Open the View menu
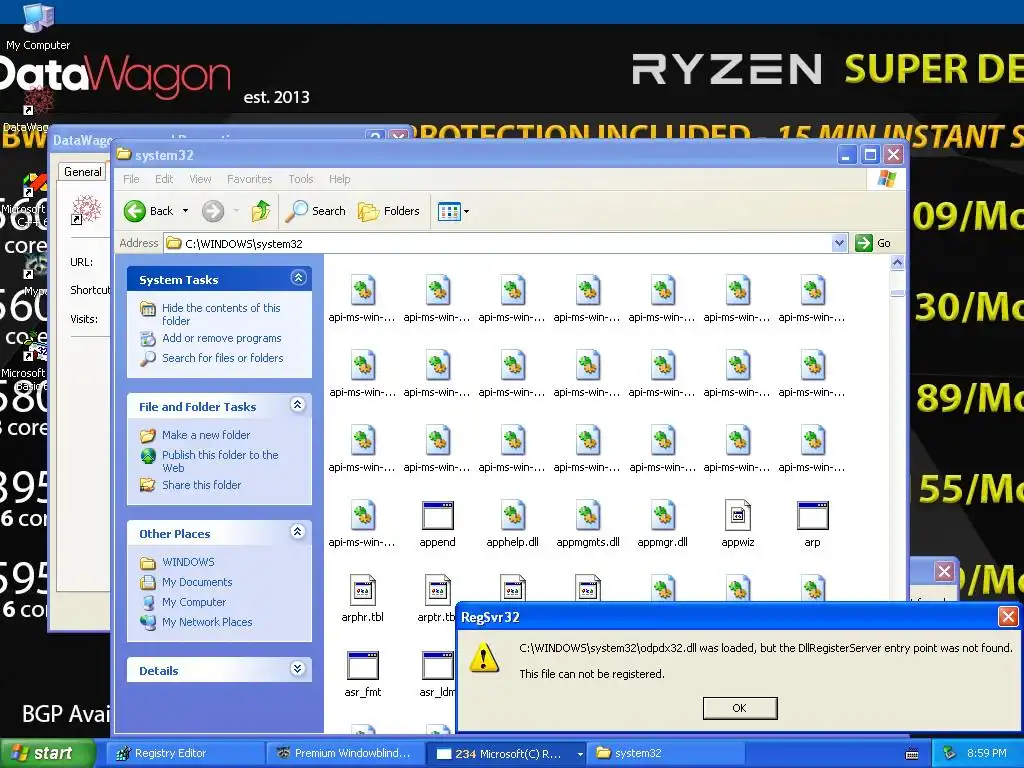The width and height of the screenshot is (1024, 768). click(200, 179)
